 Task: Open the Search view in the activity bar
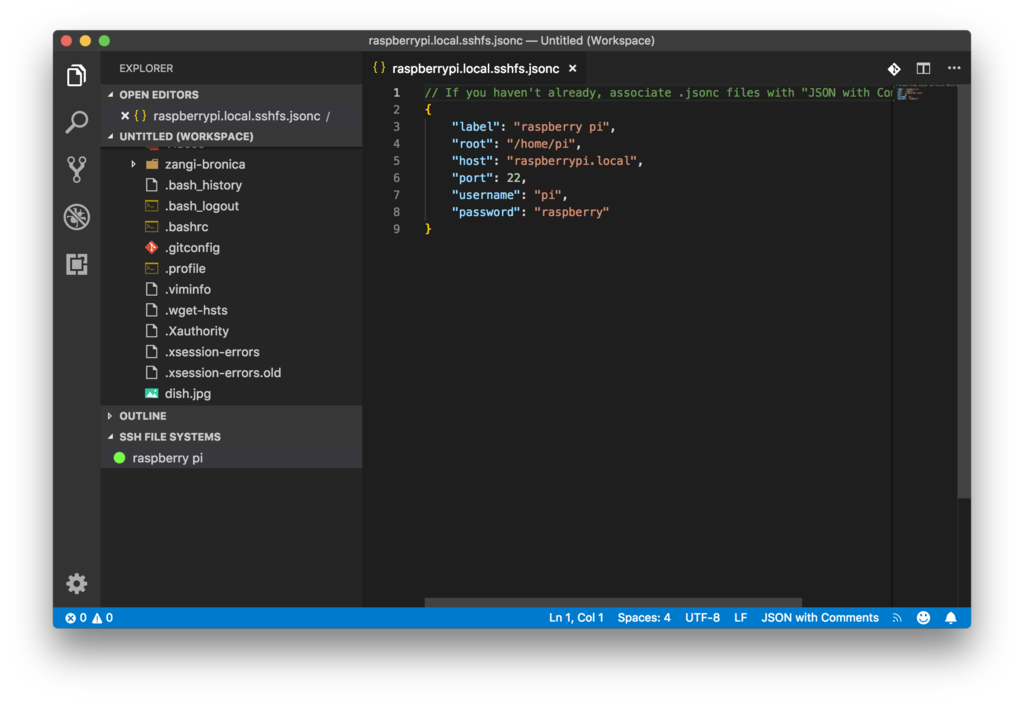76,122
